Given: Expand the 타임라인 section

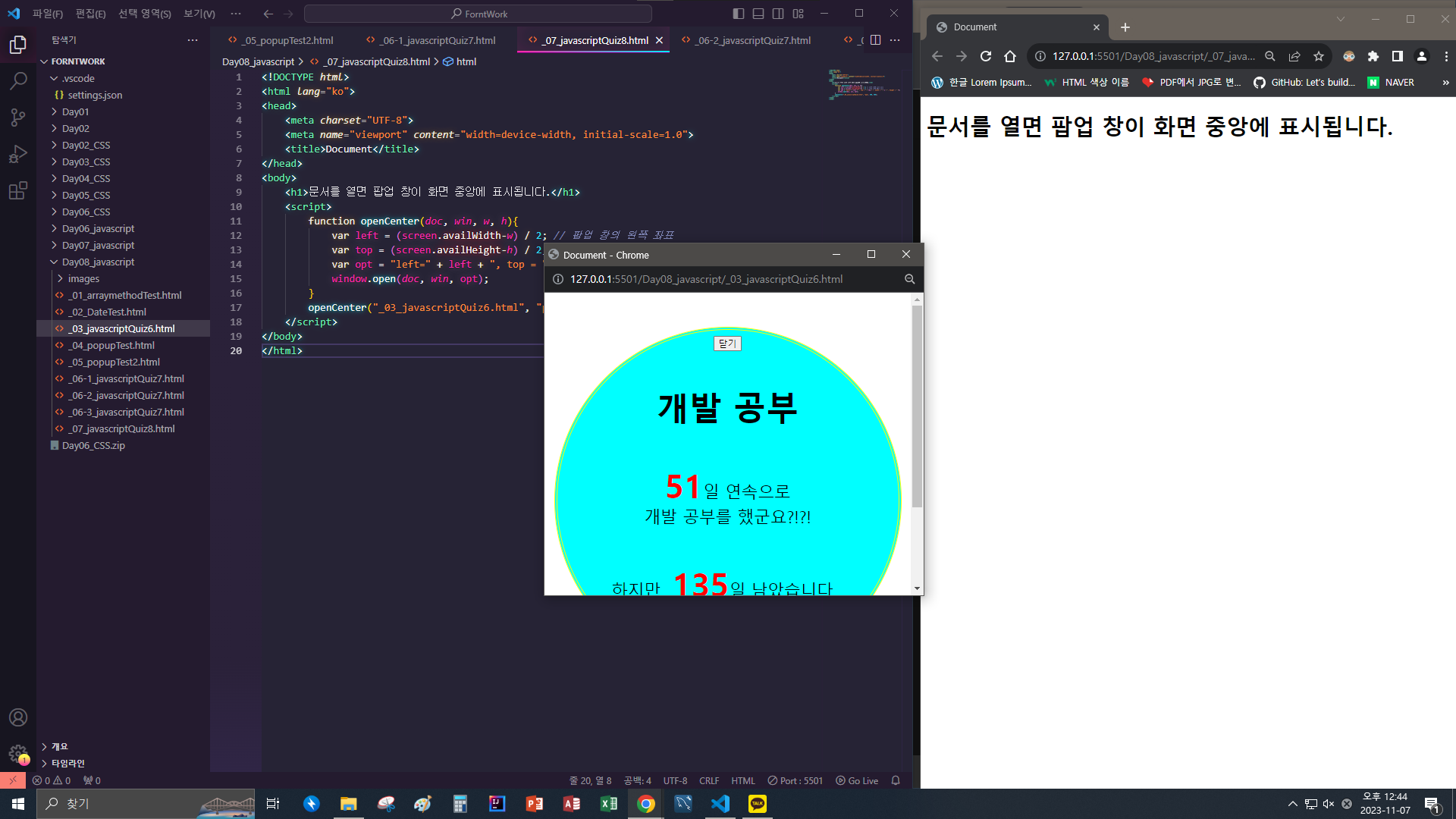Looking at the screenshot, I should (67, 763).
